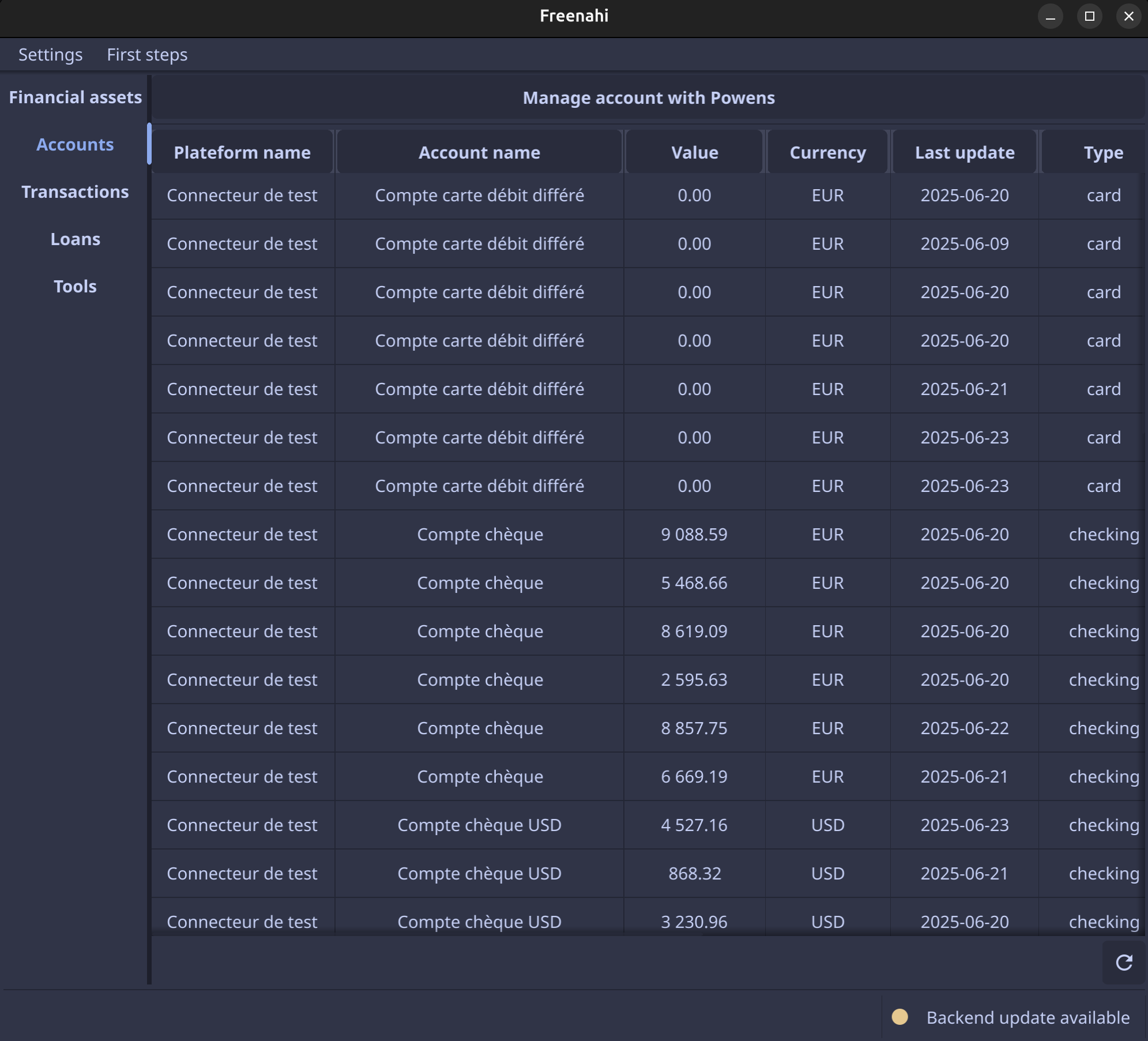This screenshot has height=1041, width=1148.
Task: Select the value 868.32 cell
Action: pos(694,873)
